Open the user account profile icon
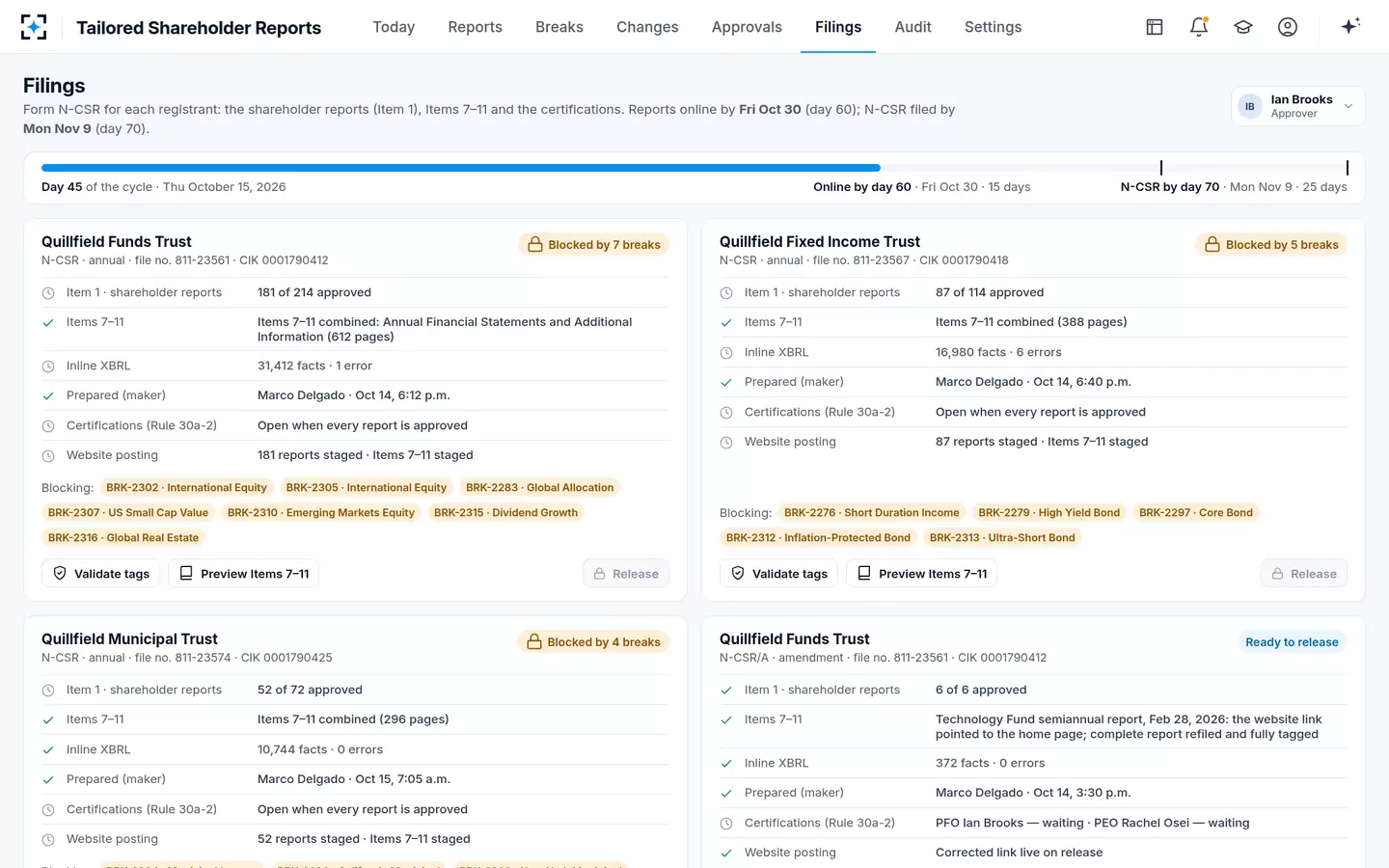 pyautogui.click(x=1288, y=27)
